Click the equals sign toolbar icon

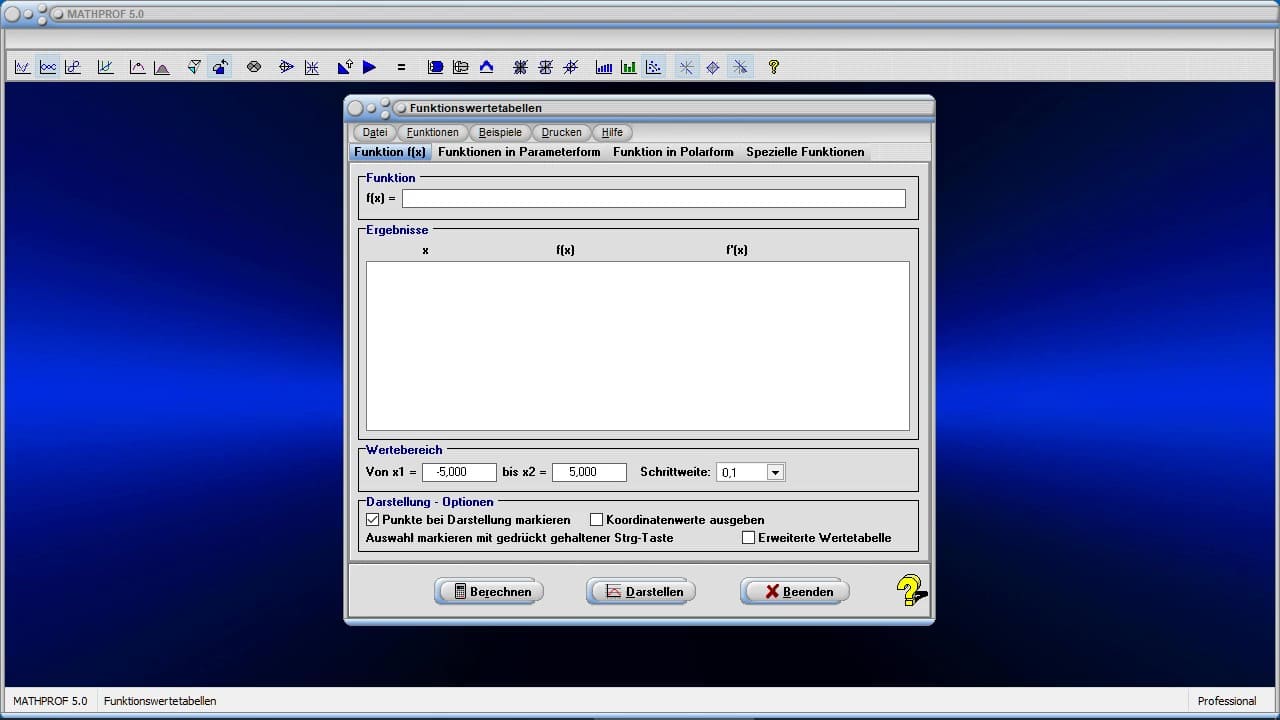click(401, 67)
